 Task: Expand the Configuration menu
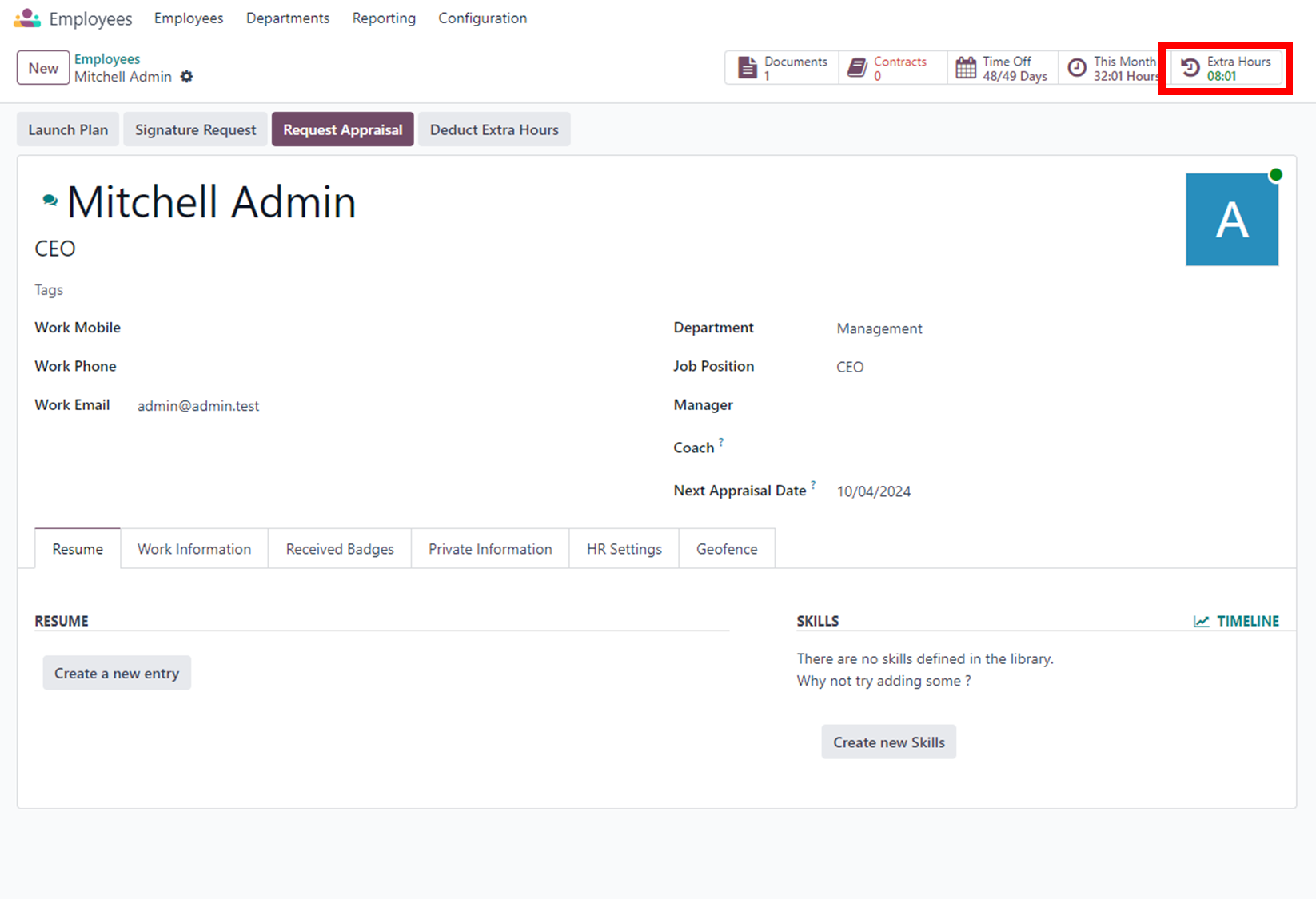click(x=482, y=18)
